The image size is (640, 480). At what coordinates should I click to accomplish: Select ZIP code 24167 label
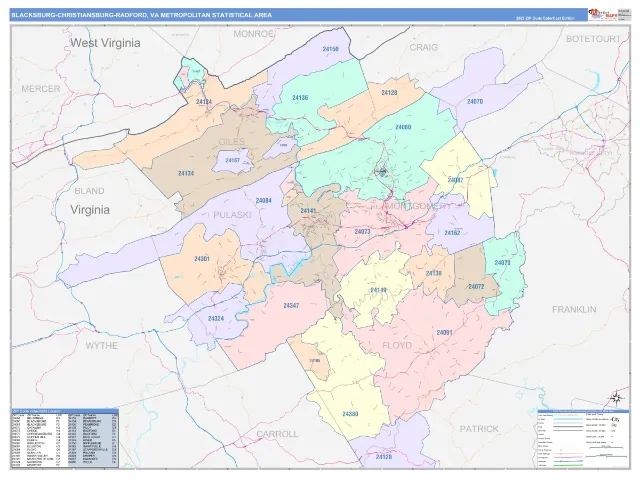click(x=233, y=160)
